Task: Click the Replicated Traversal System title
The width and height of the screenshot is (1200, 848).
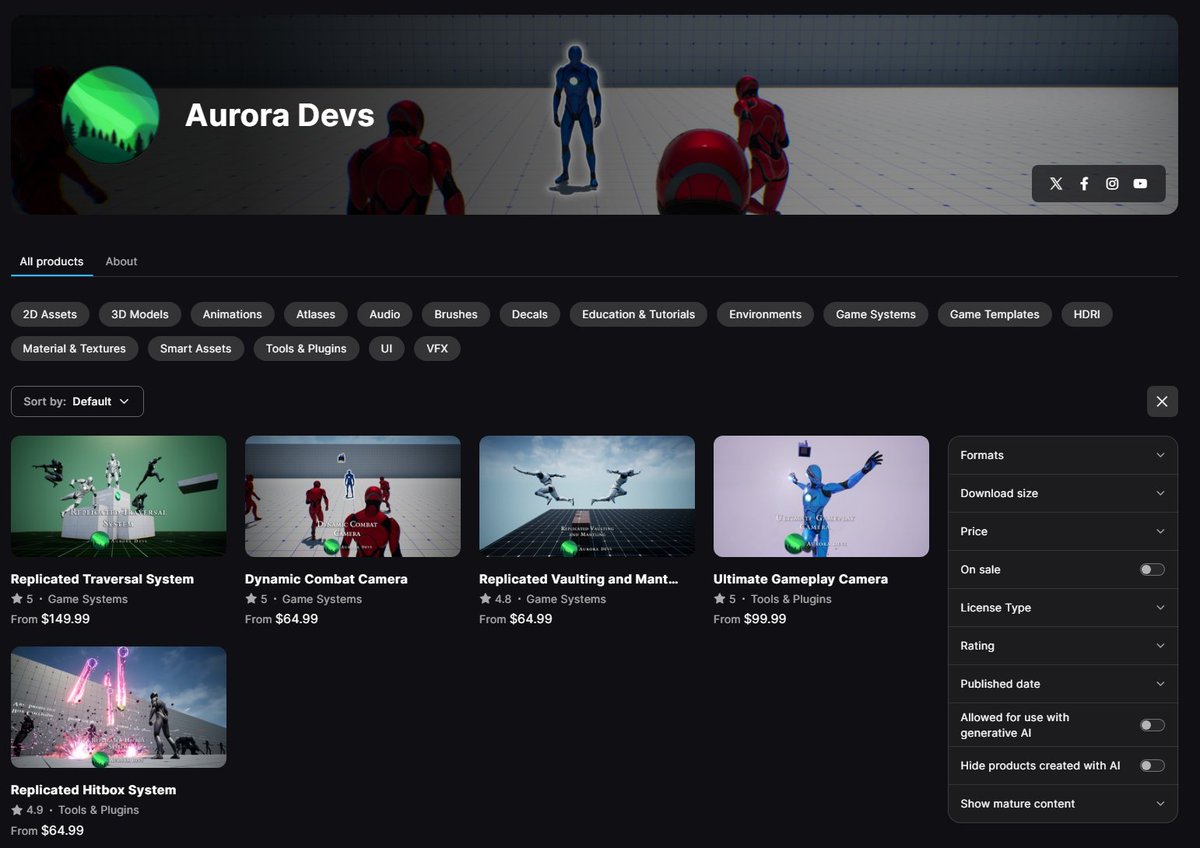Action: tap(102, 579)
